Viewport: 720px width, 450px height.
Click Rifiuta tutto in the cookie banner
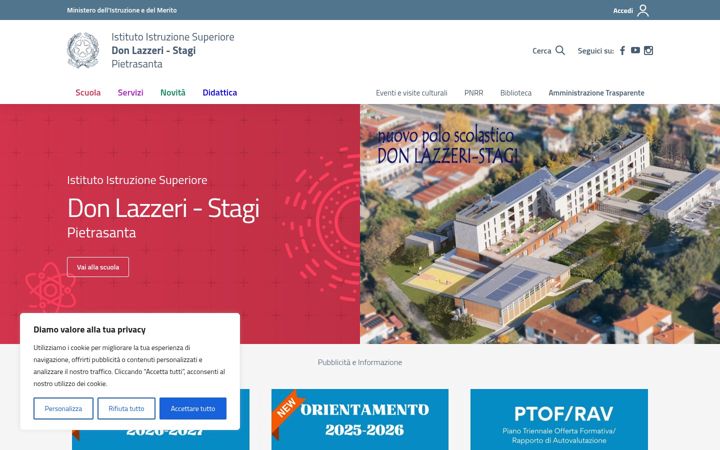click(x=126, y=408)
